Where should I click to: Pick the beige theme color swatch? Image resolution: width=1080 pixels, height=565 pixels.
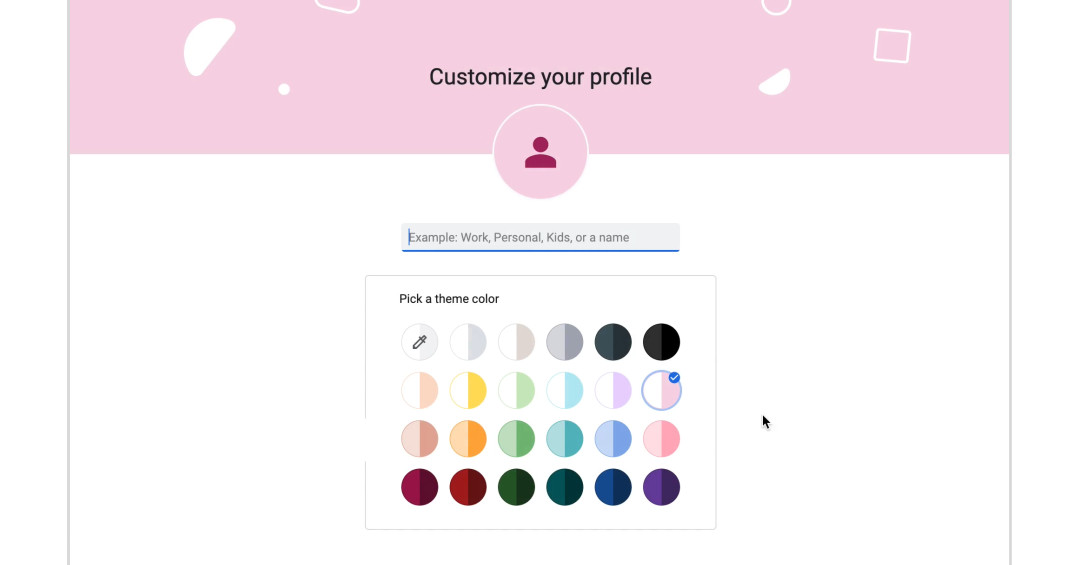[x=516, y=342]
